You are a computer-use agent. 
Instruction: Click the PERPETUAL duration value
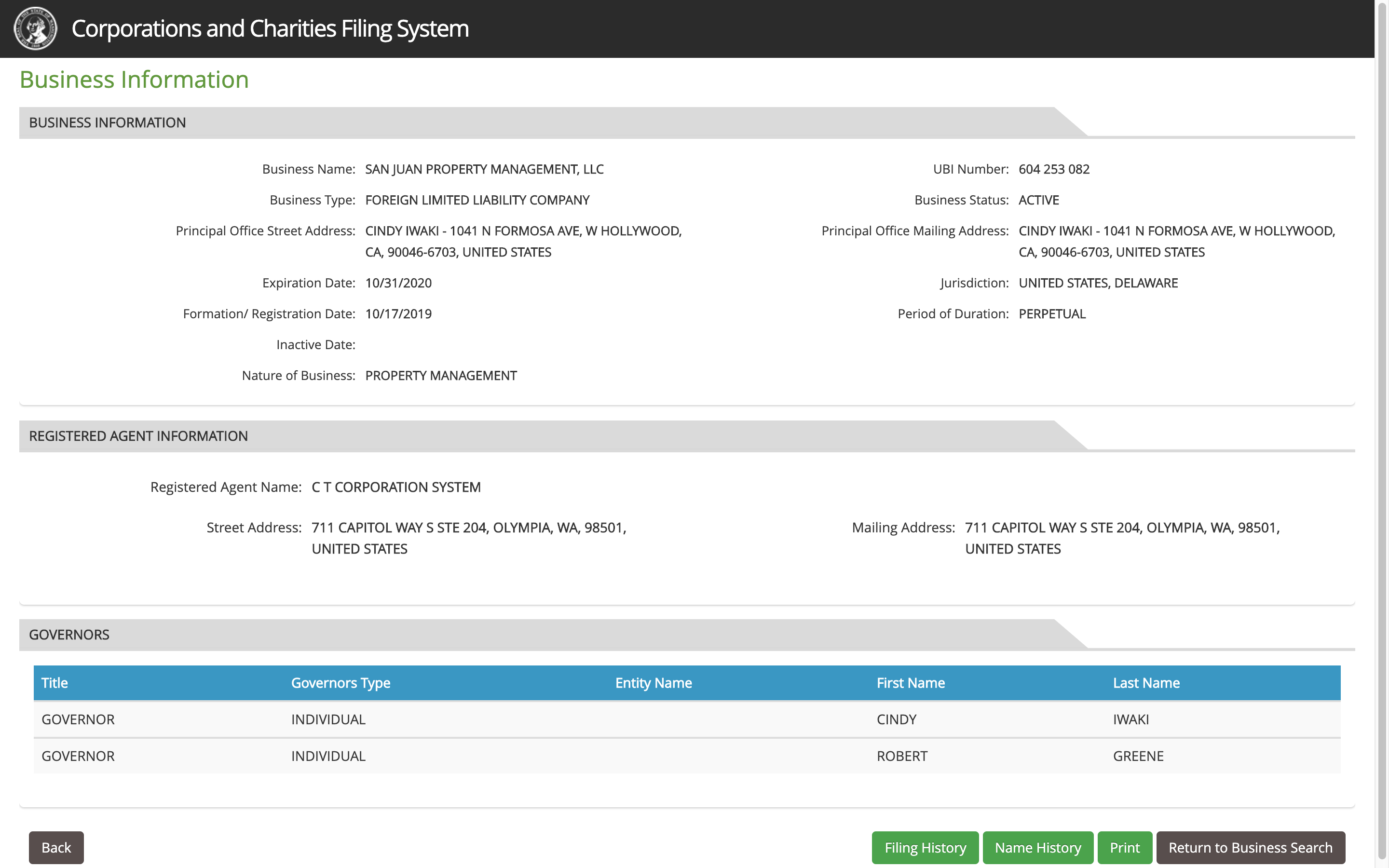point(1051,314)
